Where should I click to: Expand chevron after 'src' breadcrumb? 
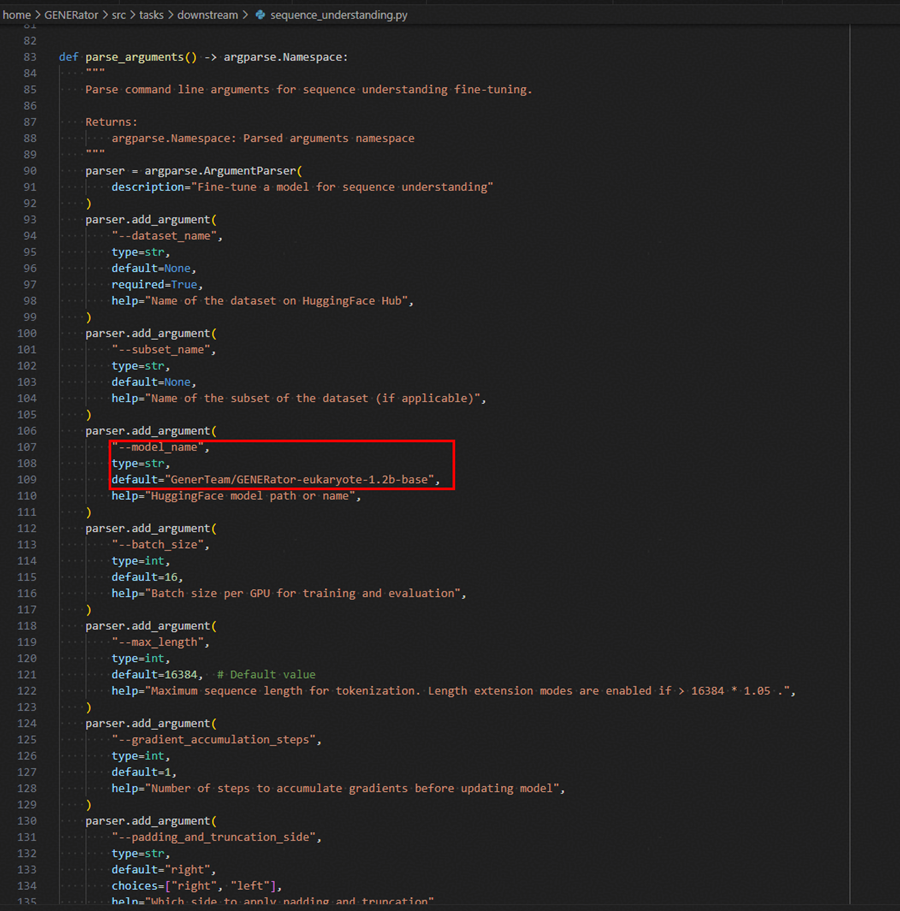point(132,15)
